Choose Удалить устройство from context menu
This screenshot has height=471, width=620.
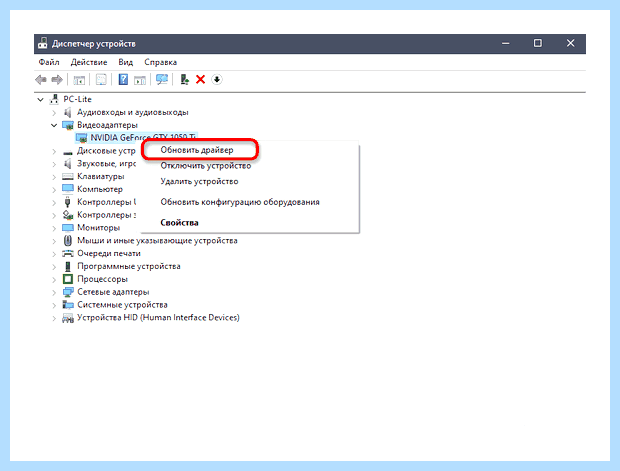point(199,182)
